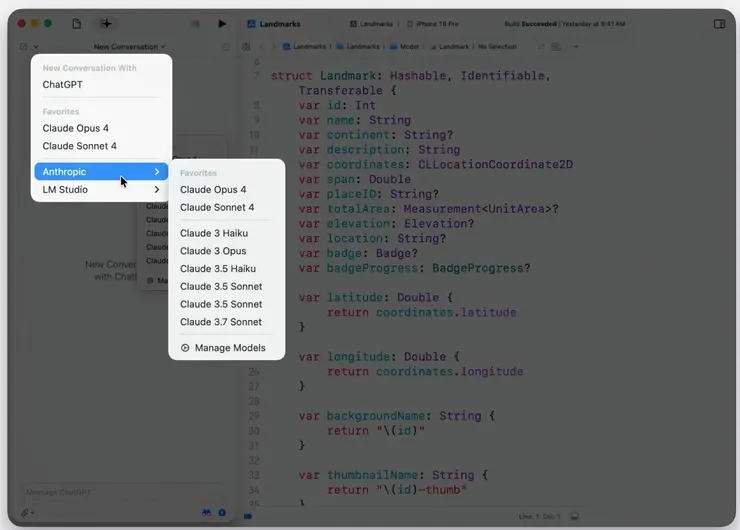The image size is (740, 530).
Task: Click the 'backgroundName' variable
Action: [x=376, y=416]
